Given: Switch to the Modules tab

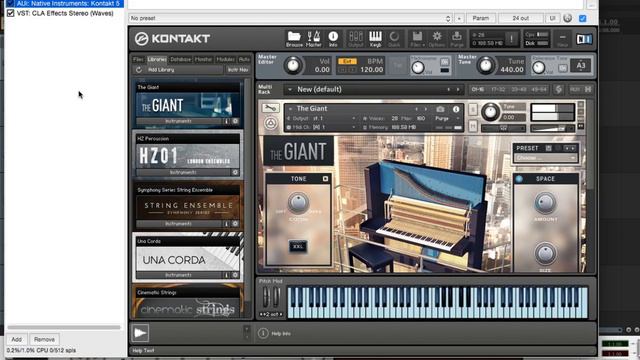Looking at the screenshot, I should tap(225, 59).
